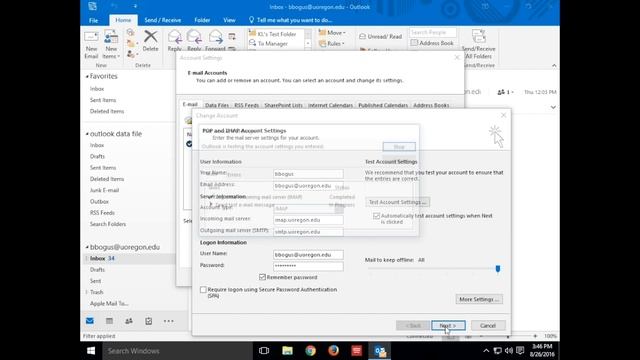
Task: Click the Password field in Logon Information
Action: point(308,266)
